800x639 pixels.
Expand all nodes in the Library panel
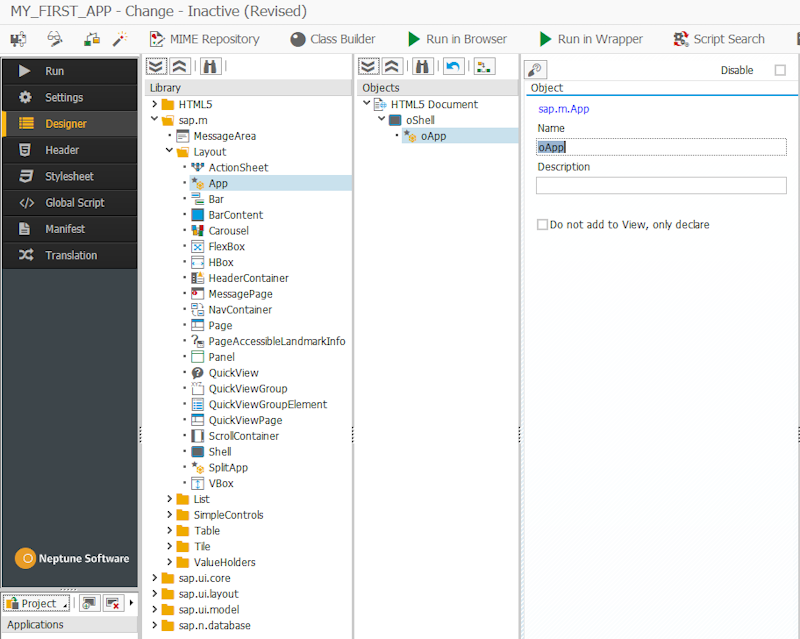(x=156, y=66)
